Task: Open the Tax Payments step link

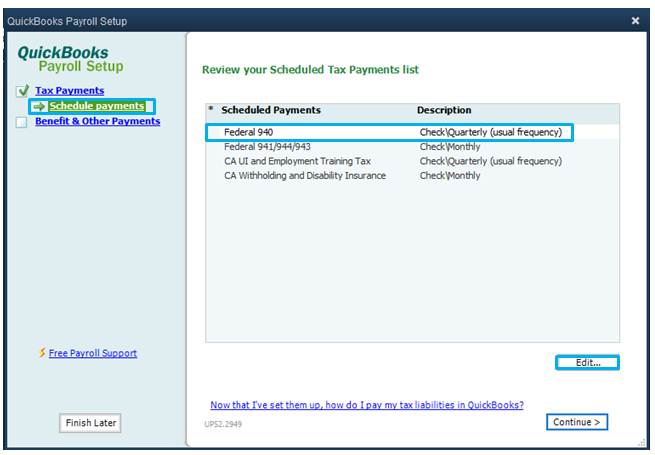Action: pos(69,90)
